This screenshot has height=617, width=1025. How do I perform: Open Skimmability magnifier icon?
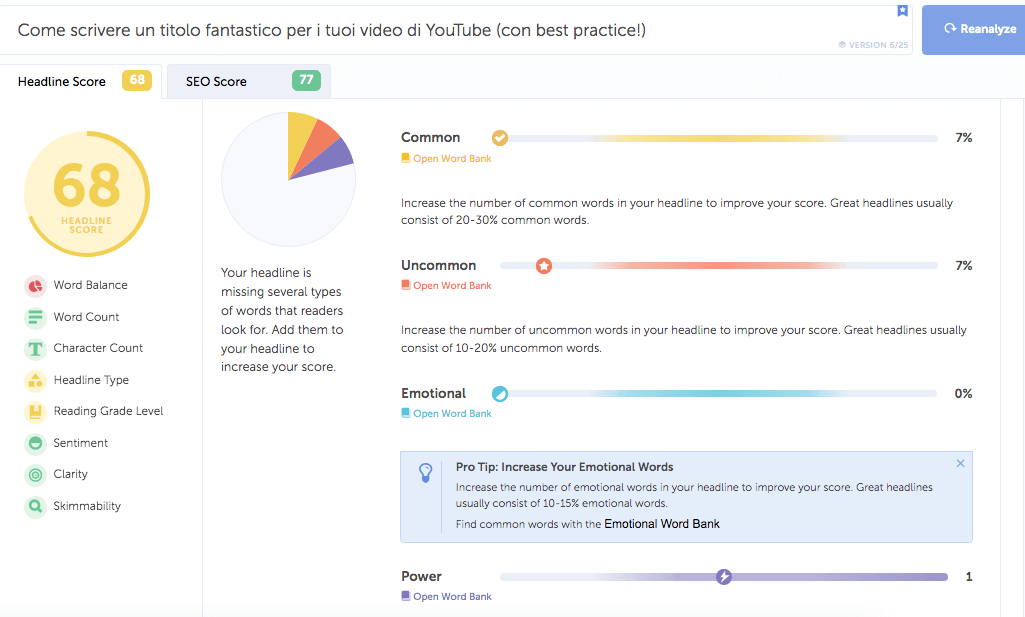(36, 507)
